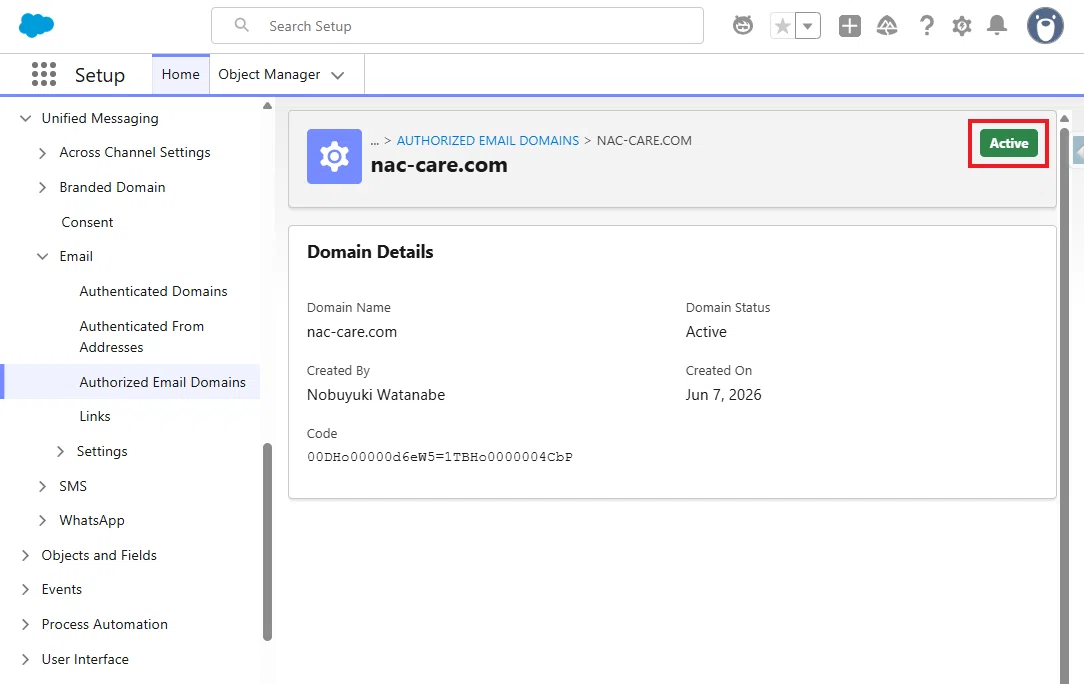Screen dimensions: 1084x684
Task: Switch to the Home tab
Action: [x=180, y=74]
